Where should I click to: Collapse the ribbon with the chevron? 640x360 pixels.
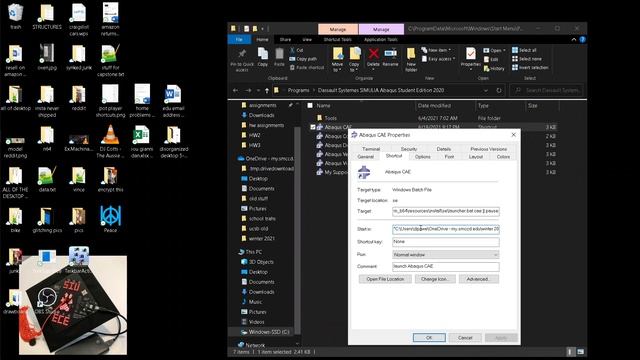(573, 40)
